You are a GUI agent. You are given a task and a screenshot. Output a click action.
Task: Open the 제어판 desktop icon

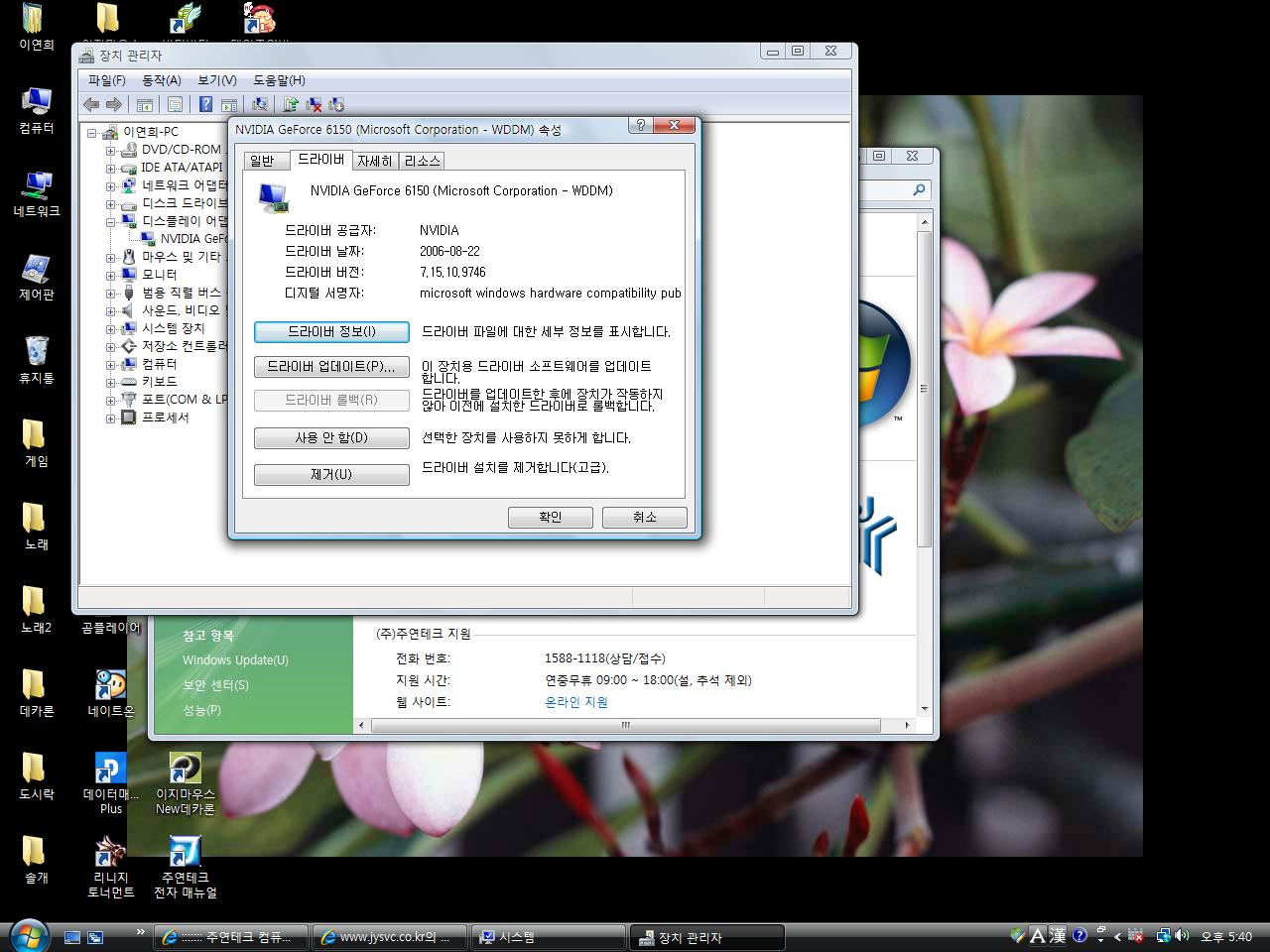(x=37, y=277)
